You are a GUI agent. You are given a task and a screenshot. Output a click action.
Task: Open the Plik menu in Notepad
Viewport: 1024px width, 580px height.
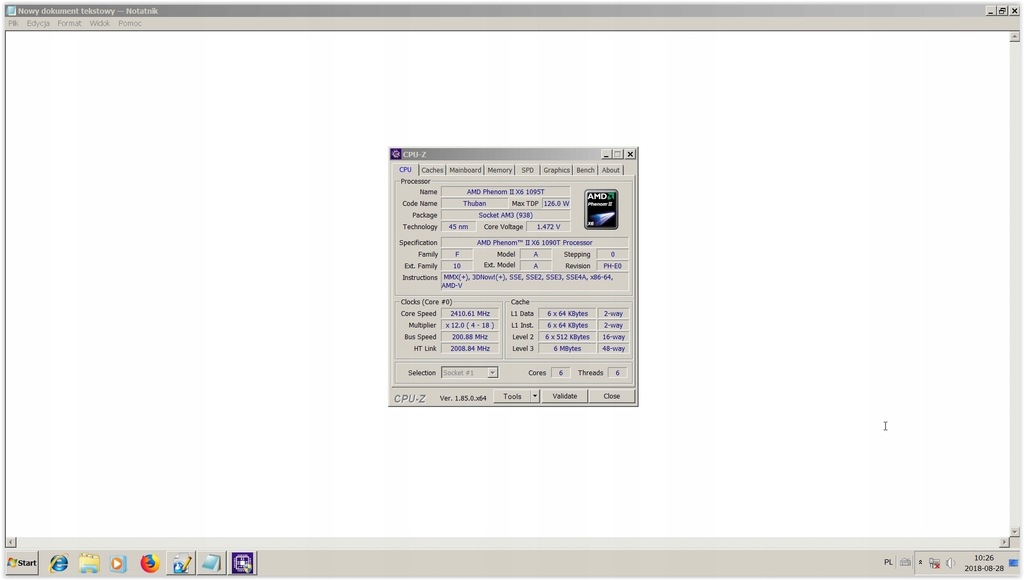tap(13, 23)
